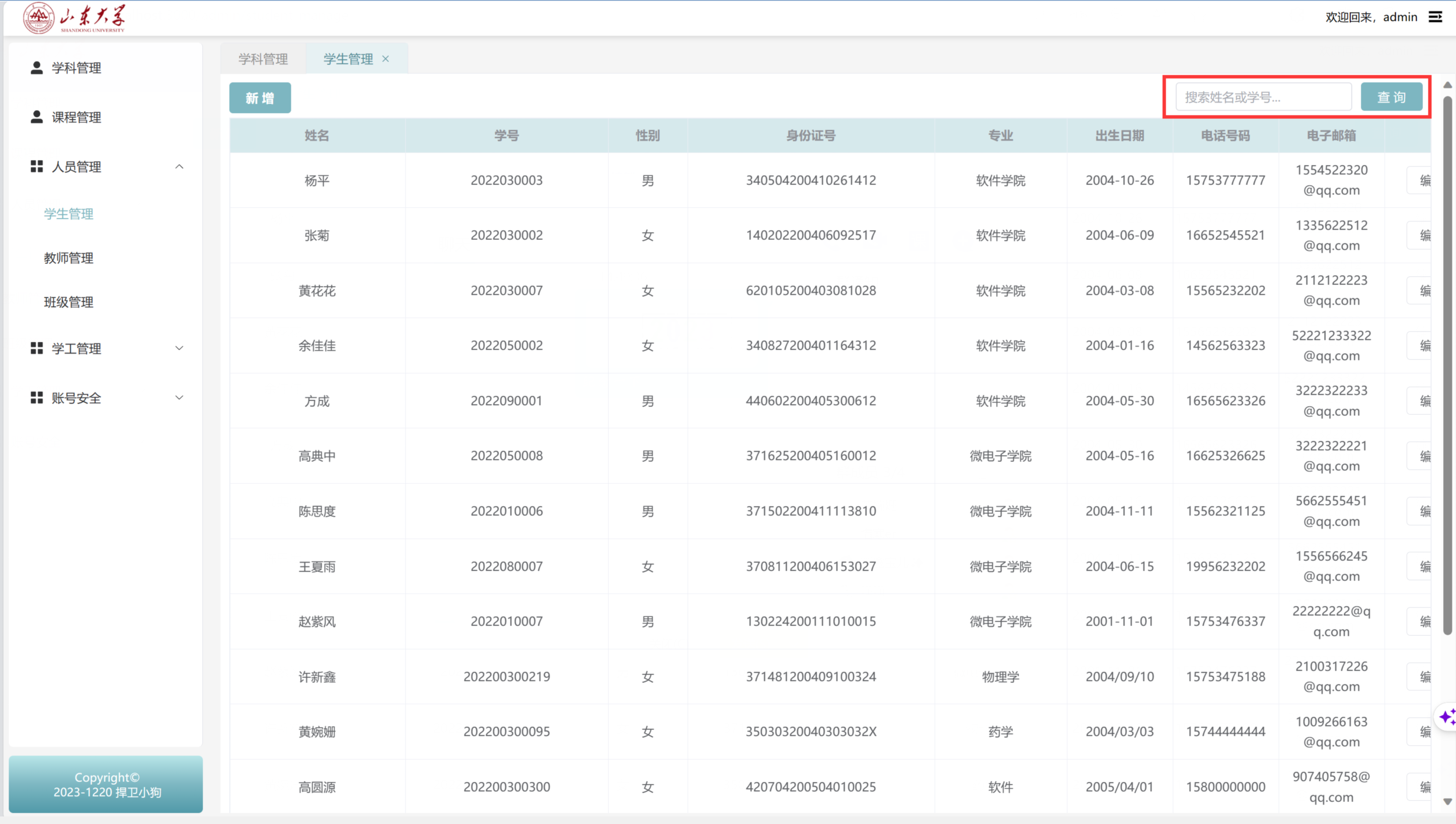Screen dimensions: 1456x824
Task: Click the Shandong University logo
Action: 74,18
